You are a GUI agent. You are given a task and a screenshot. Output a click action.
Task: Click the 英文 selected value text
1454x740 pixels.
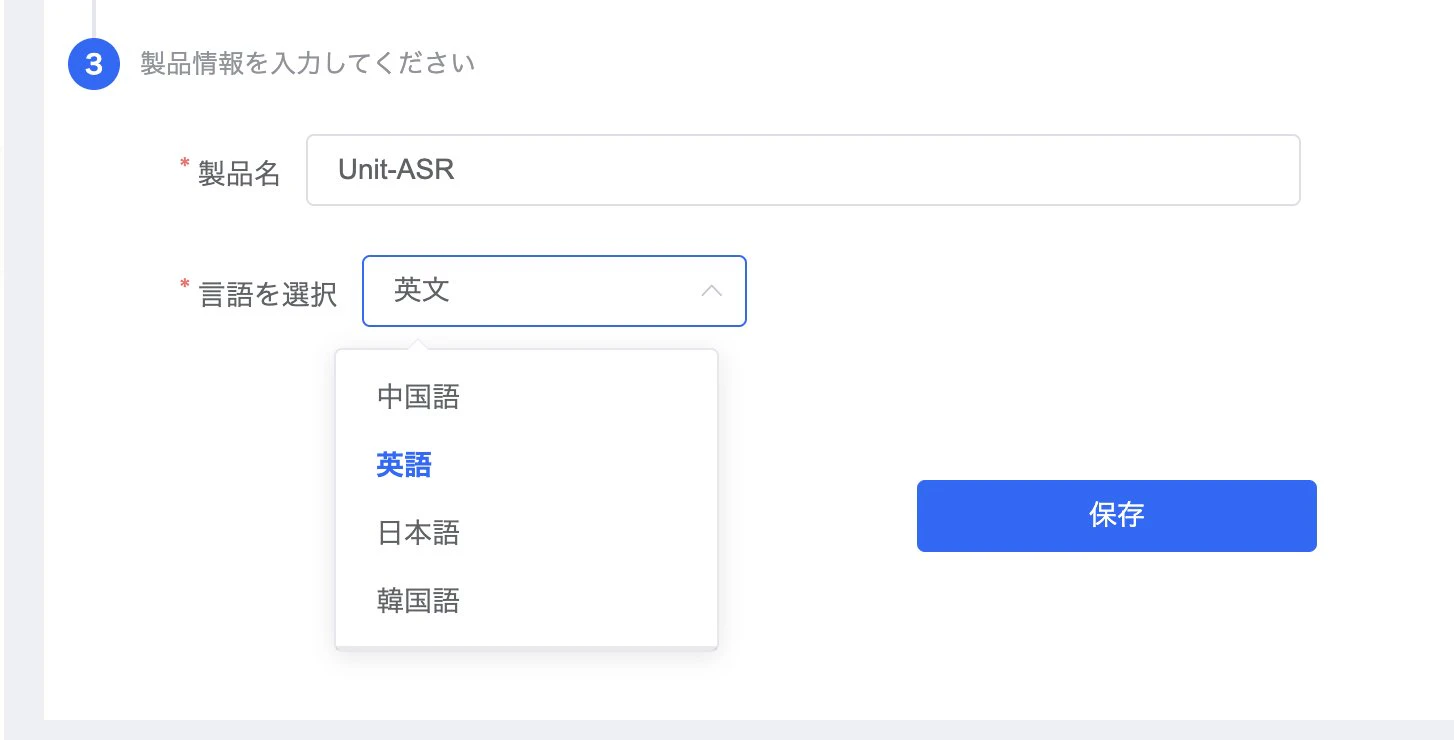[x=422, y=291]
